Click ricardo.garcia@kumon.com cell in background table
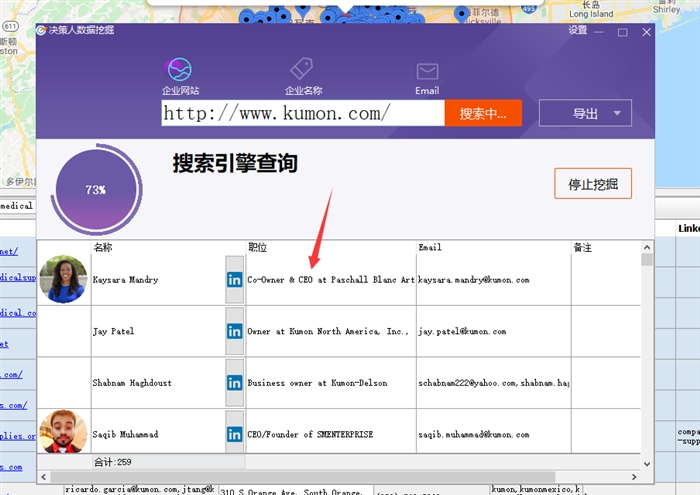The height and width of the screenshot is (495, 700). tap(140, 490)
